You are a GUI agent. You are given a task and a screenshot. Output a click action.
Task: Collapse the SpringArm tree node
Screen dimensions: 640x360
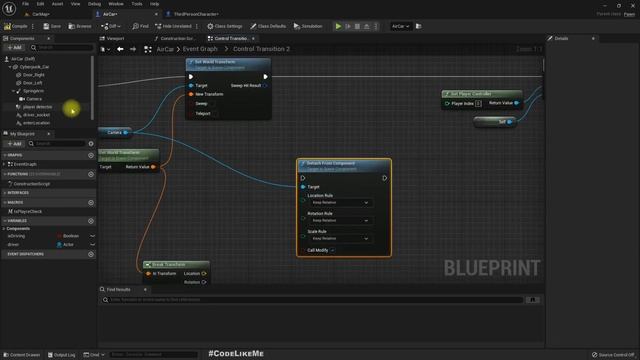13,91
